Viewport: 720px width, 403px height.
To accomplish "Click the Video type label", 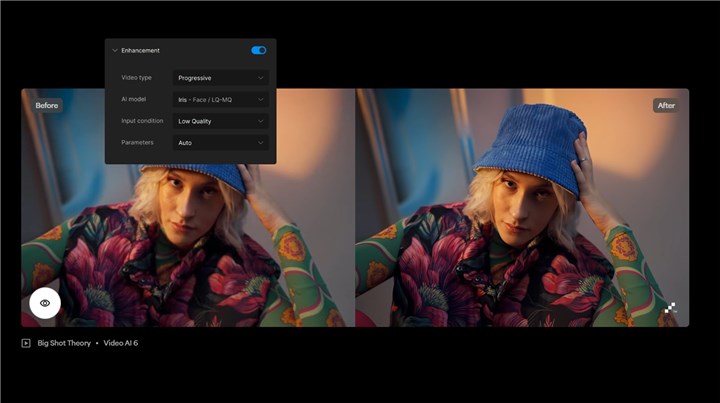I will (x=137, y=77).
